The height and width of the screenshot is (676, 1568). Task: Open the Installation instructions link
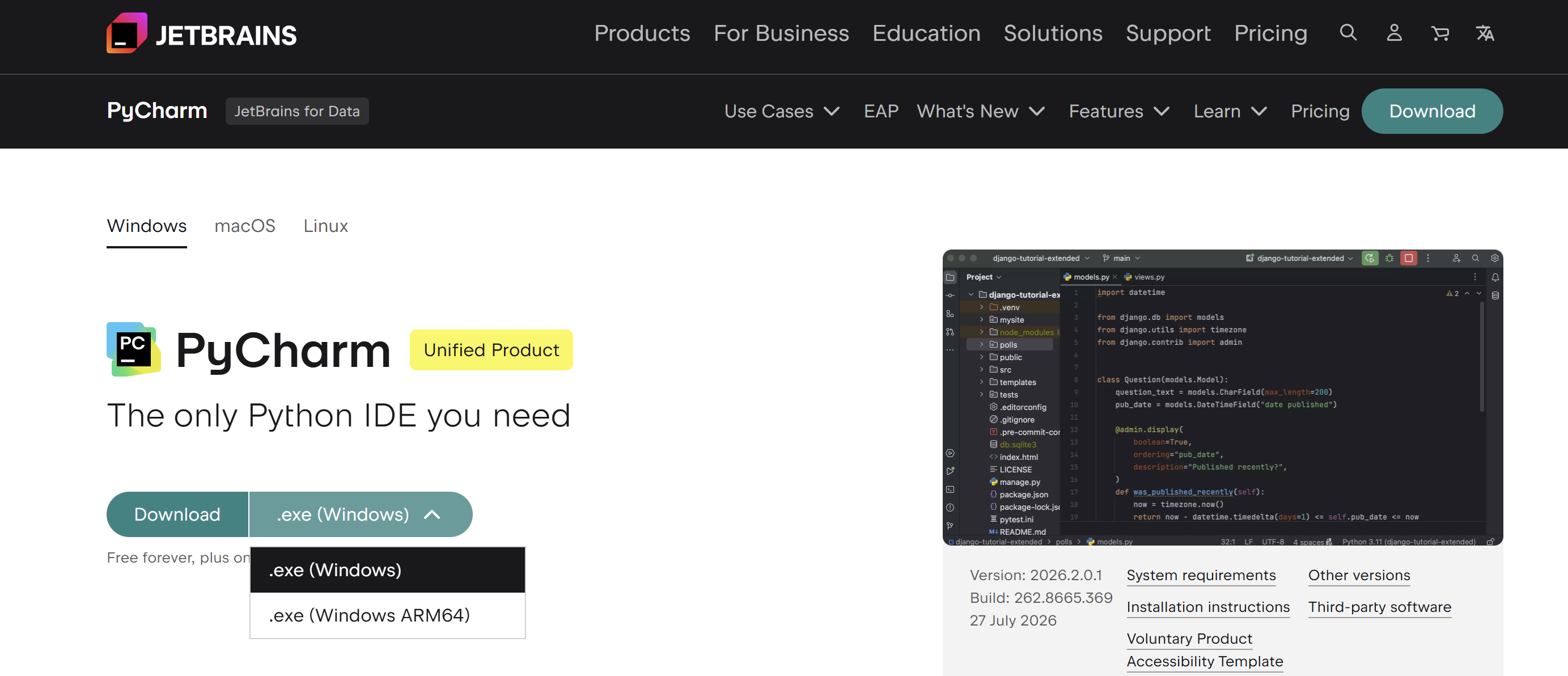click(x=1208, y=607)
